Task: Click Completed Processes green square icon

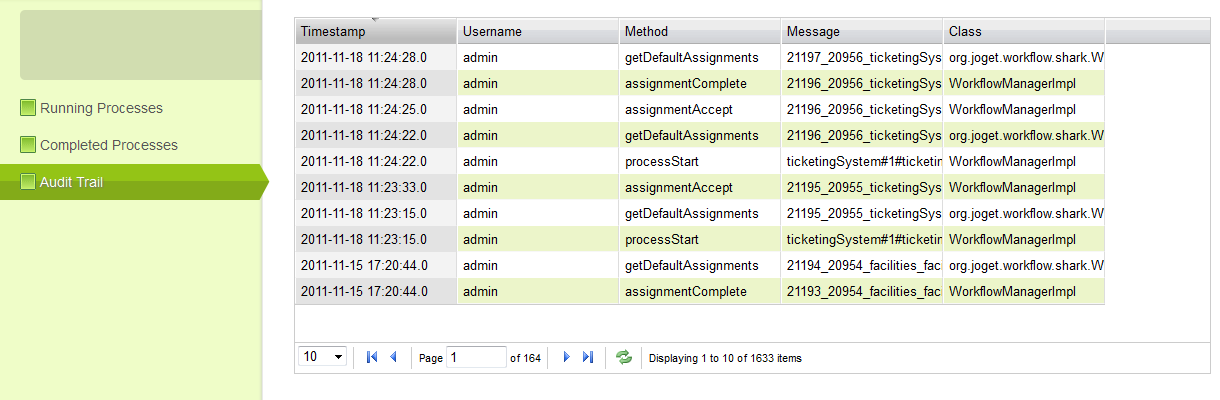Action: pos(28,145)
